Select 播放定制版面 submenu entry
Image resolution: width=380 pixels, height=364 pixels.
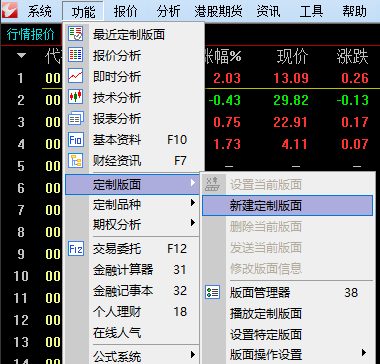coord(287,314)
